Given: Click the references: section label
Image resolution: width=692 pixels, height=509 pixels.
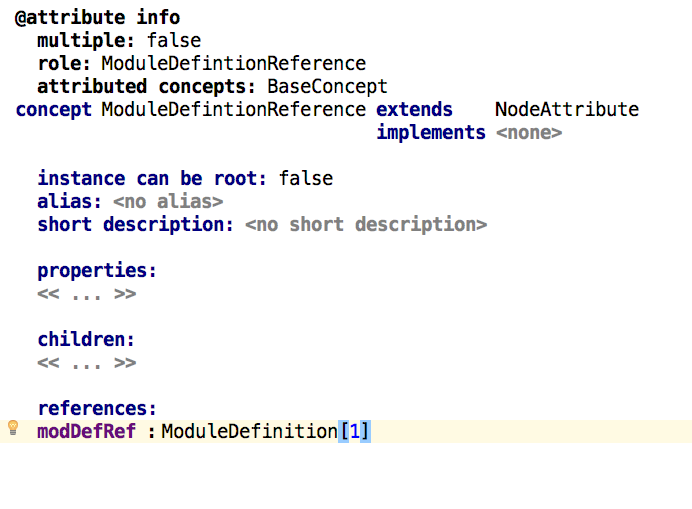Looking at the screenshot, I should pos(97,408).
